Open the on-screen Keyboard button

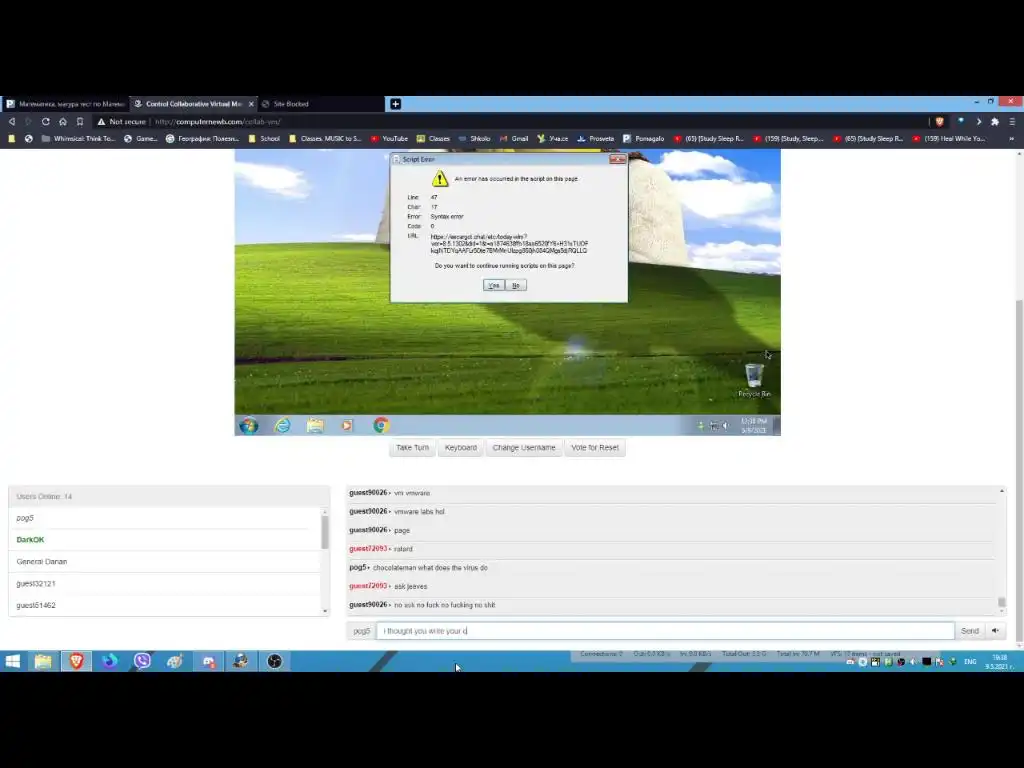tap(460, 447)
